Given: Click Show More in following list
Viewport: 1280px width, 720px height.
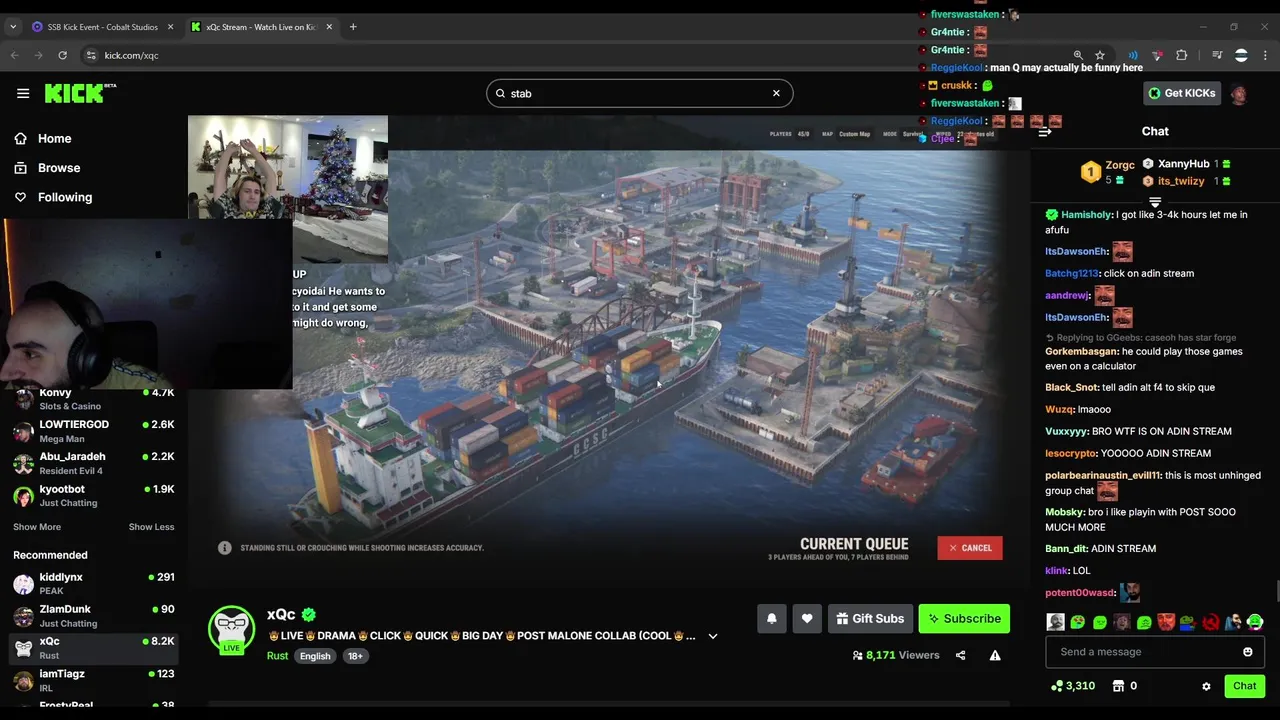Looking at the screenshot, I should (37, 527).
